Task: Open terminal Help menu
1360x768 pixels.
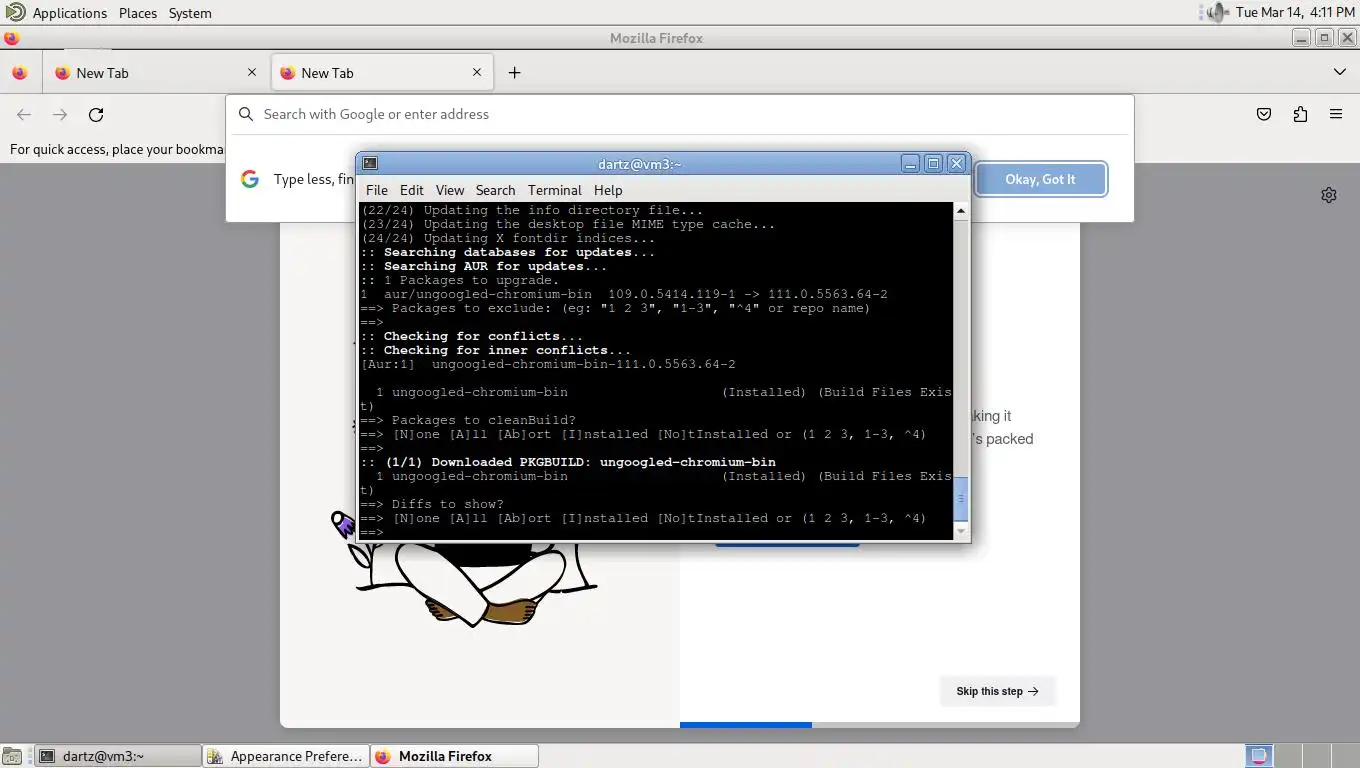Action: coord(608,190)
